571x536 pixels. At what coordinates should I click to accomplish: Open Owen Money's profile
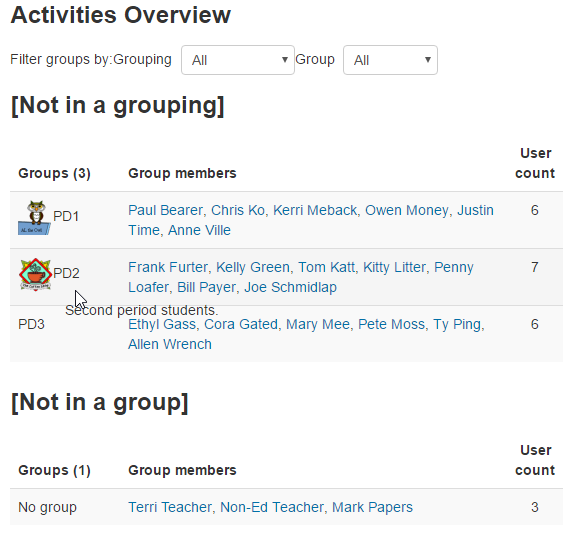point(407,210)
